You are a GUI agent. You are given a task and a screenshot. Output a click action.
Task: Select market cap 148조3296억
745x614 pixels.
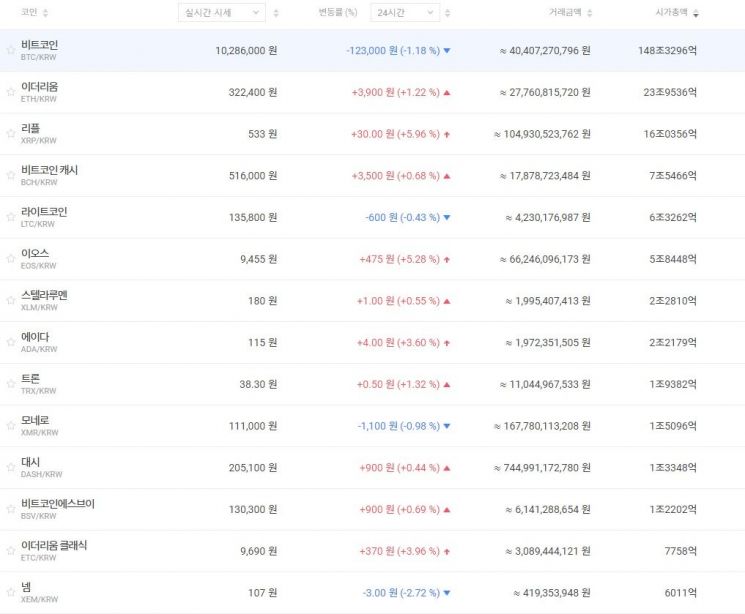[668, 50]
